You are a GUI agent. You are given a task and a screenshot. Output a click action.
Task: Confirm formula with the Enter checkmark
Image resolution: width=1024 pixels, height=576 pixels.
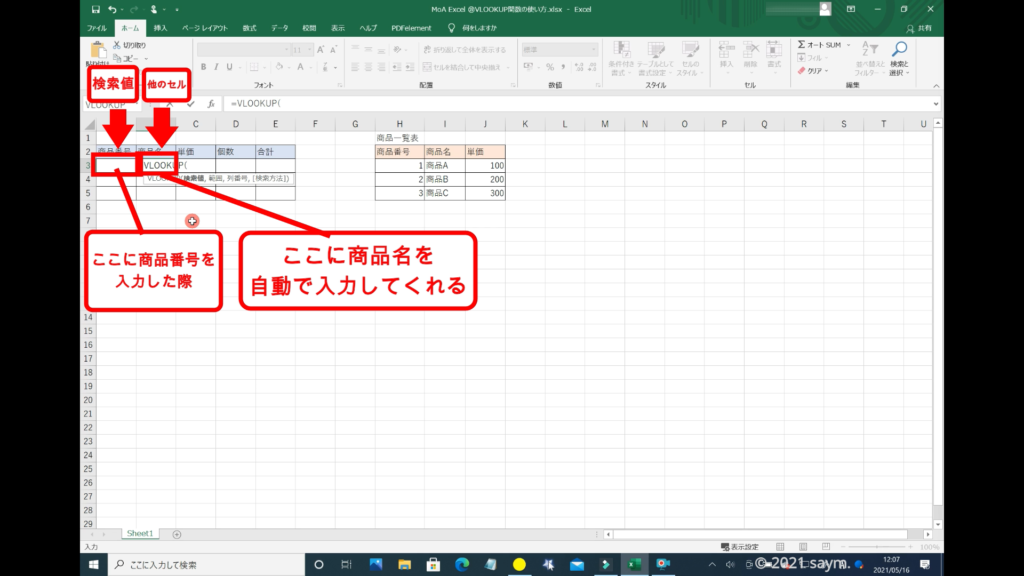pyautogui.click(x=190, y=103)
